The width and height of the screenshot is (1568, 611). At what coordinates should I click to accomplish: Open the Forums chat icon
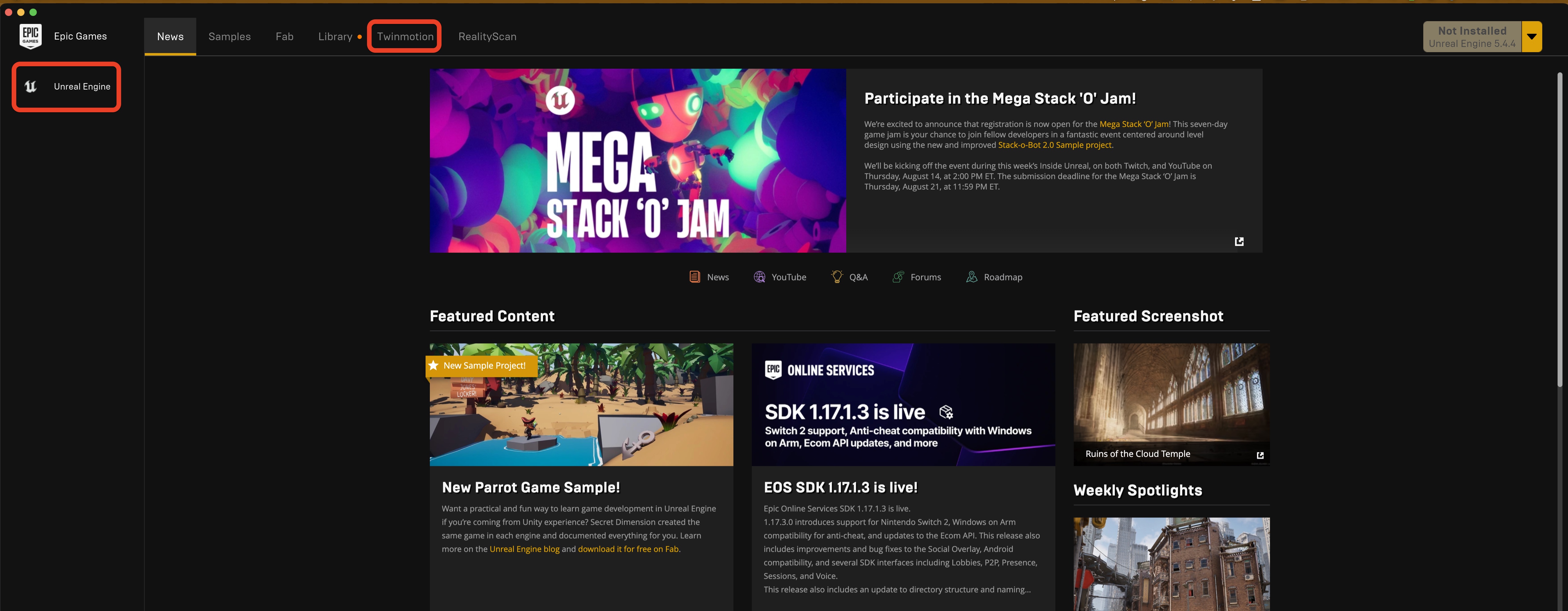tap(898, 277)
